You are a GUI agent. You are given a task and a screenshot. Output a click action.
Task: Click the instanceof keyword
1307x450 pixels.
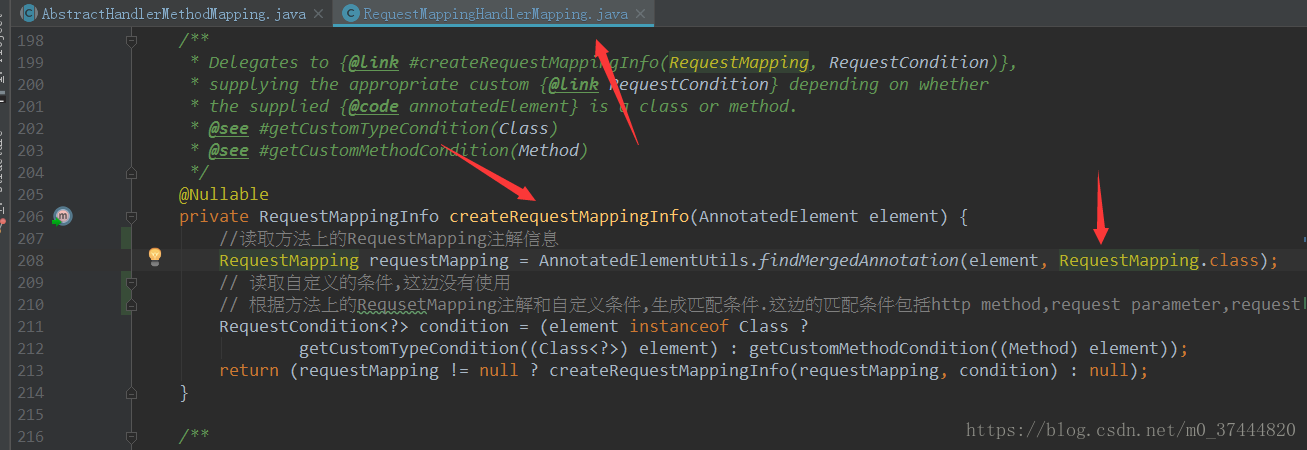point(679,326)
